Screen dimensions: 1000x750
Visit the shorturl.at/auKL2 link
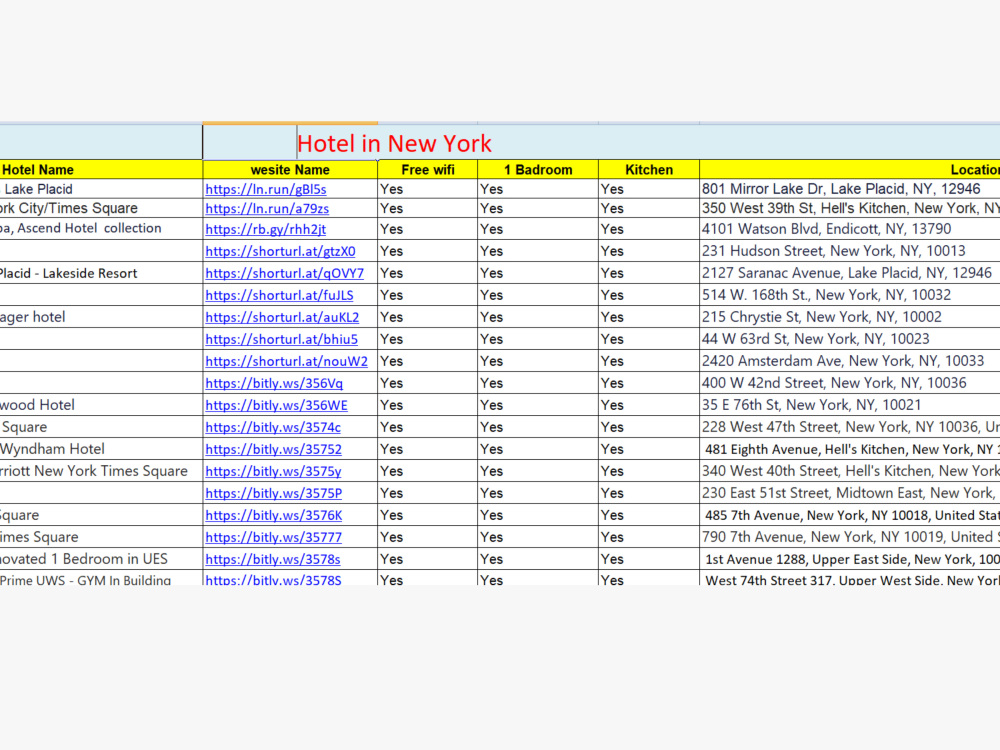pyautogui.click(x=282, y=317)
